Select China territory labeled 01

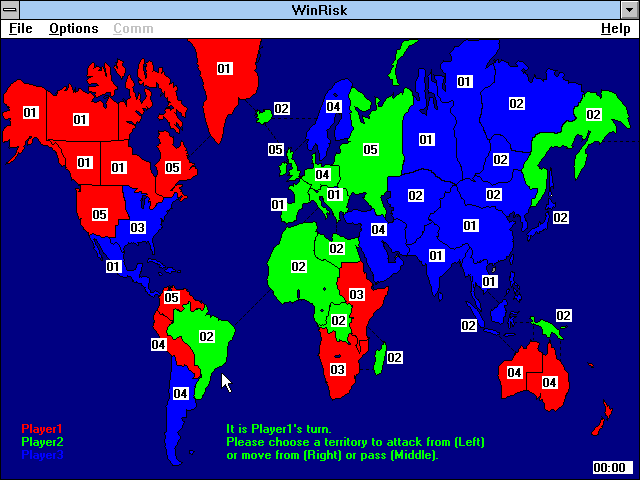(470, 225)
